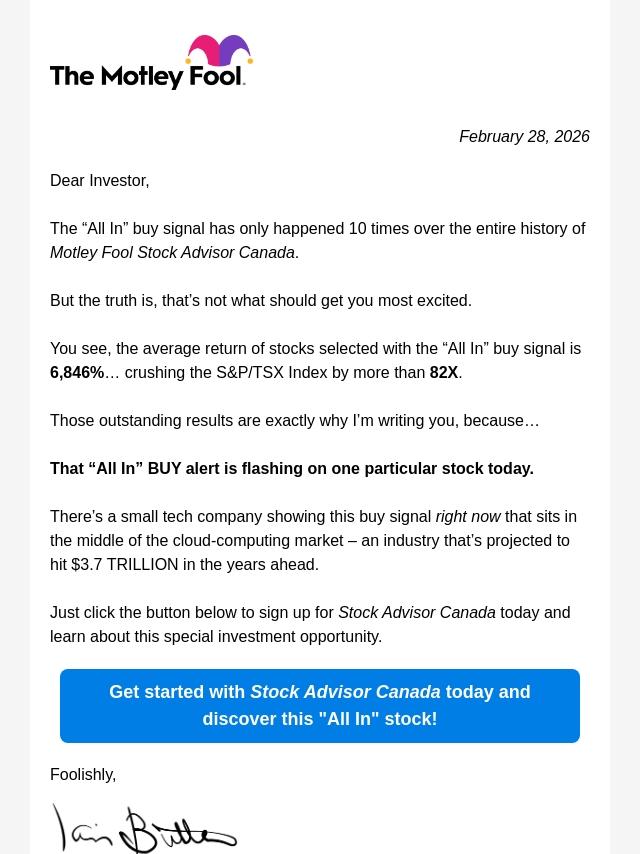
Task: Click the italic "right now" phrase
Action: (468, 516)
